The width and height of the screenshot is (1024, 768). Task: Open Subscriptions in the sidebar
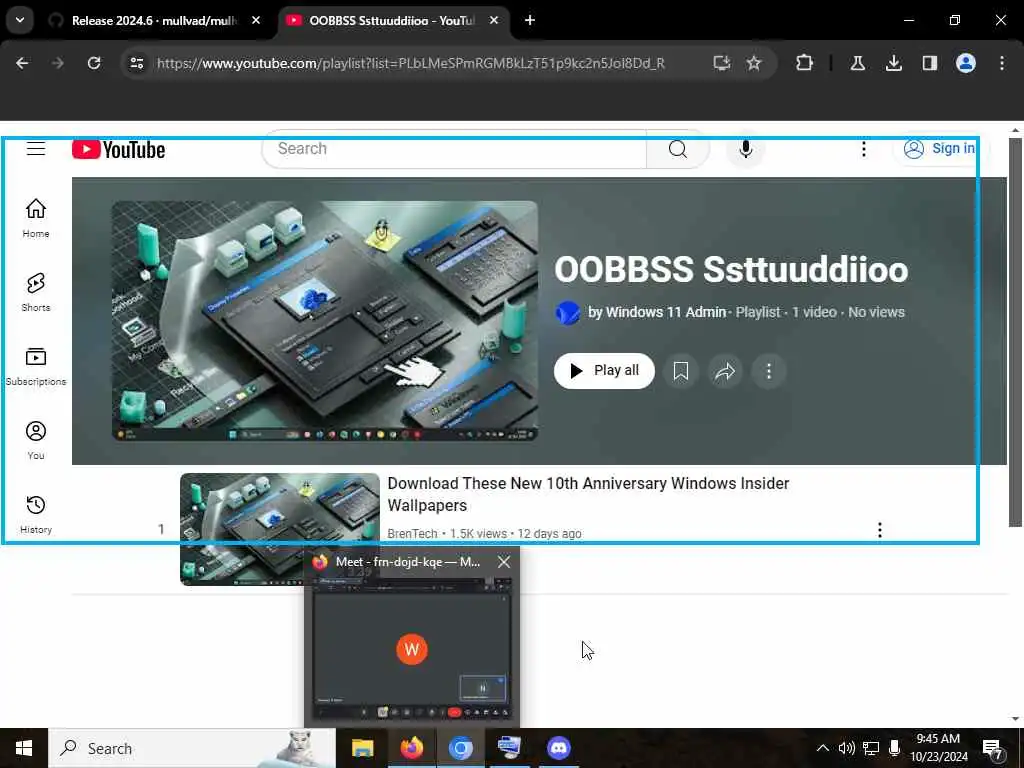pyautogui.click(x=36, y=366)
